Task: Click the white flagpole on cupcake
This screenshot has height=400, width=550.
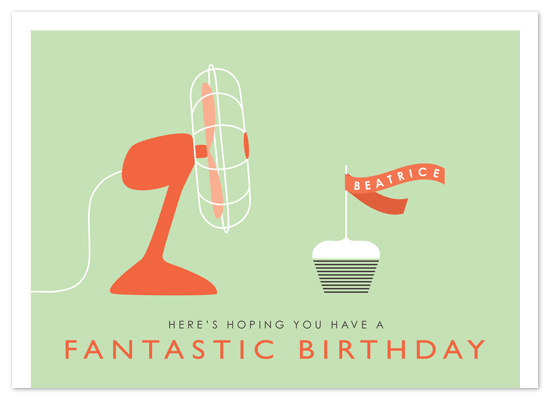Action: tap(346, 202)
